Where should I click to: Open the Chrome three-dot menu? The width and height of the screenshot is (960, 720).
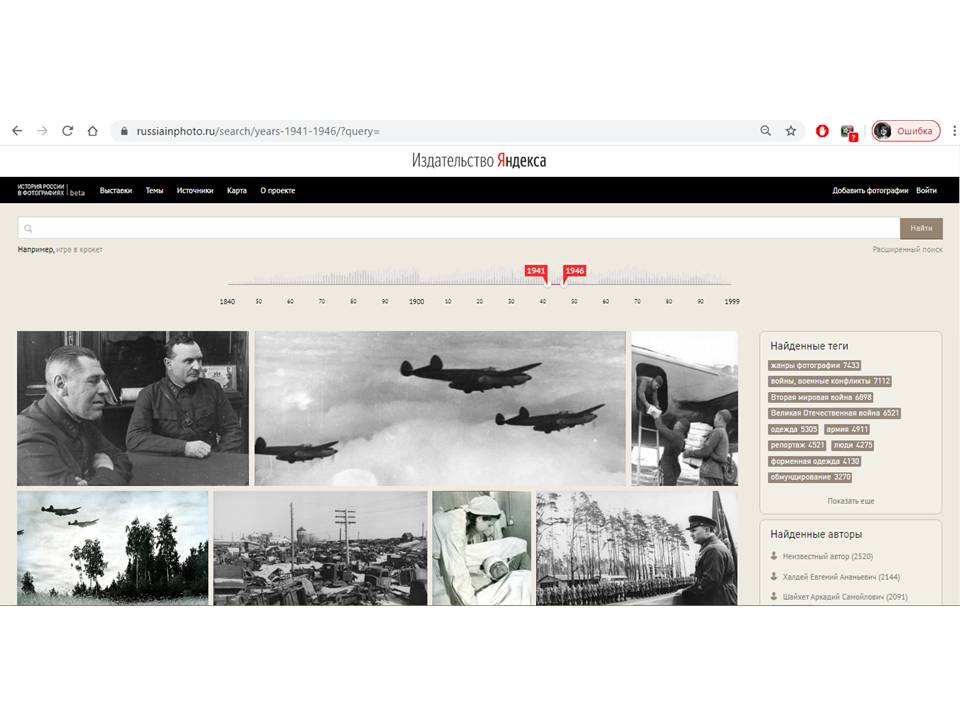point(954,131)
